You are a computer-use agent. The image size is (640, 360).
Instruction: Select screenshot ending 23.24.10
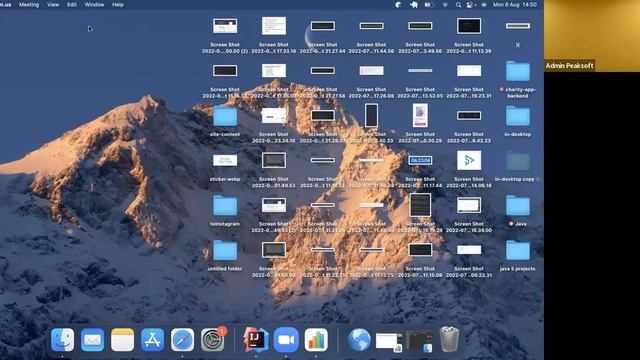pos(274,116)
